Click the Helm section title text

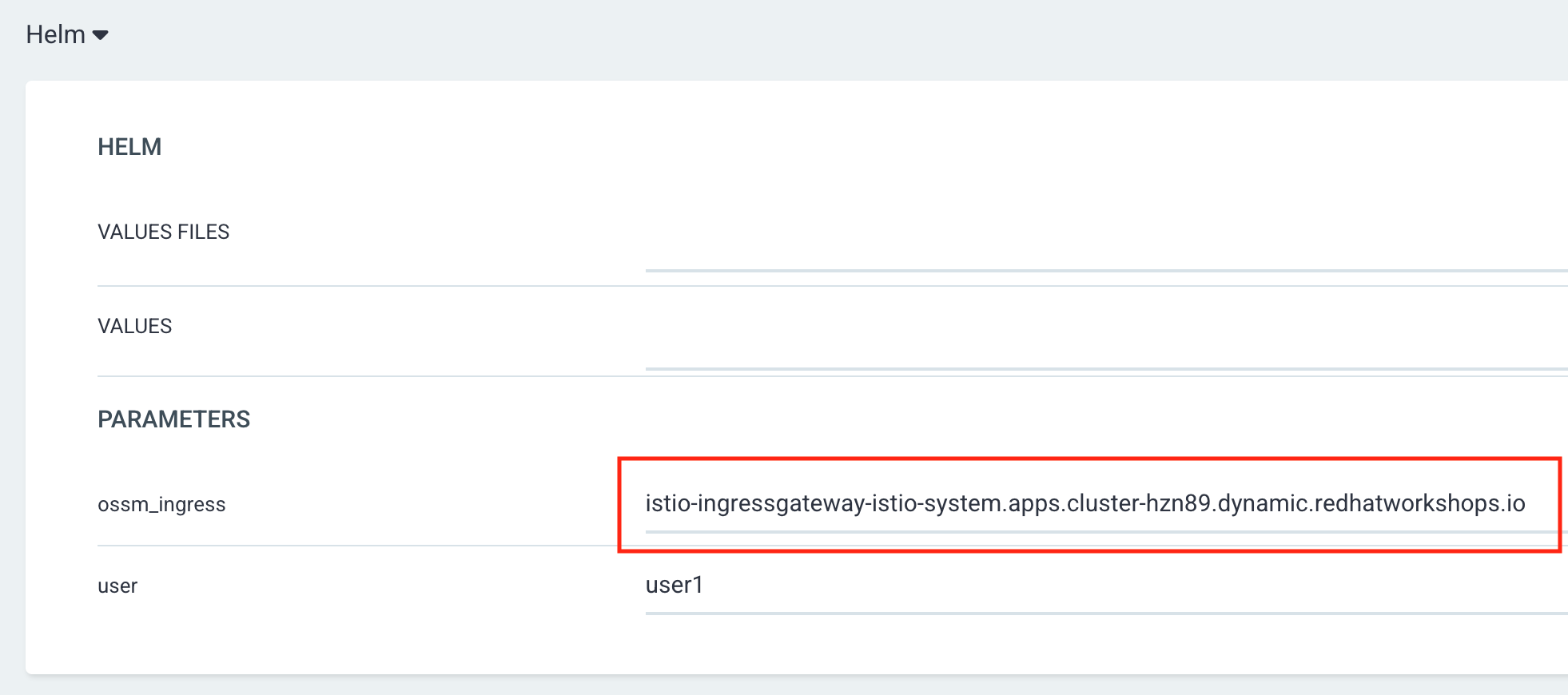(x=55, y=34)
